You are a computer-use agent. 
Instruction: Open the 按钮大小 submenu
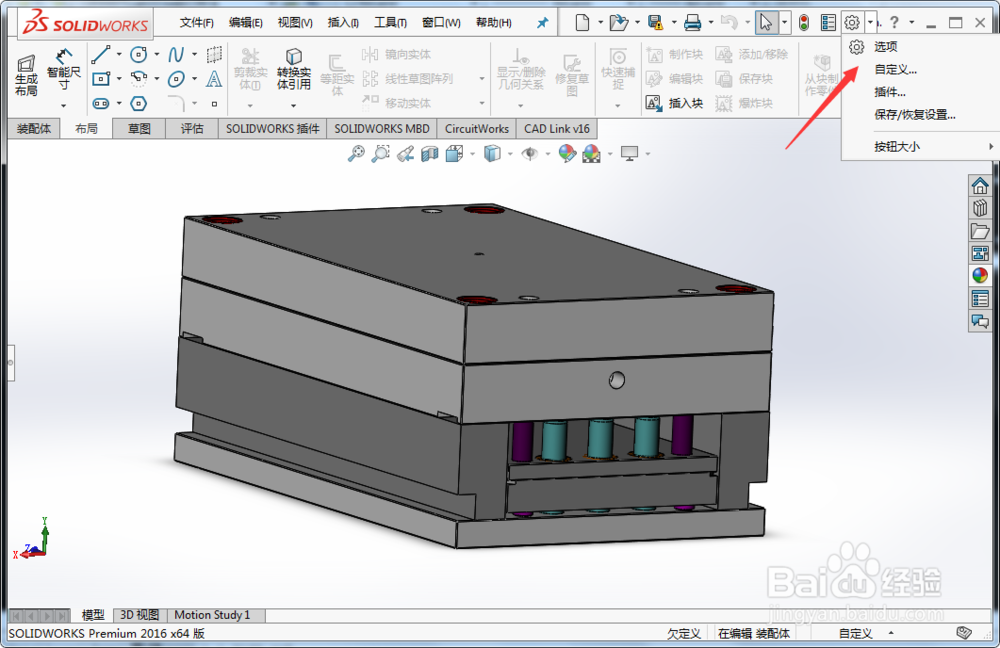pyautogui.click(x=918, y=147)
